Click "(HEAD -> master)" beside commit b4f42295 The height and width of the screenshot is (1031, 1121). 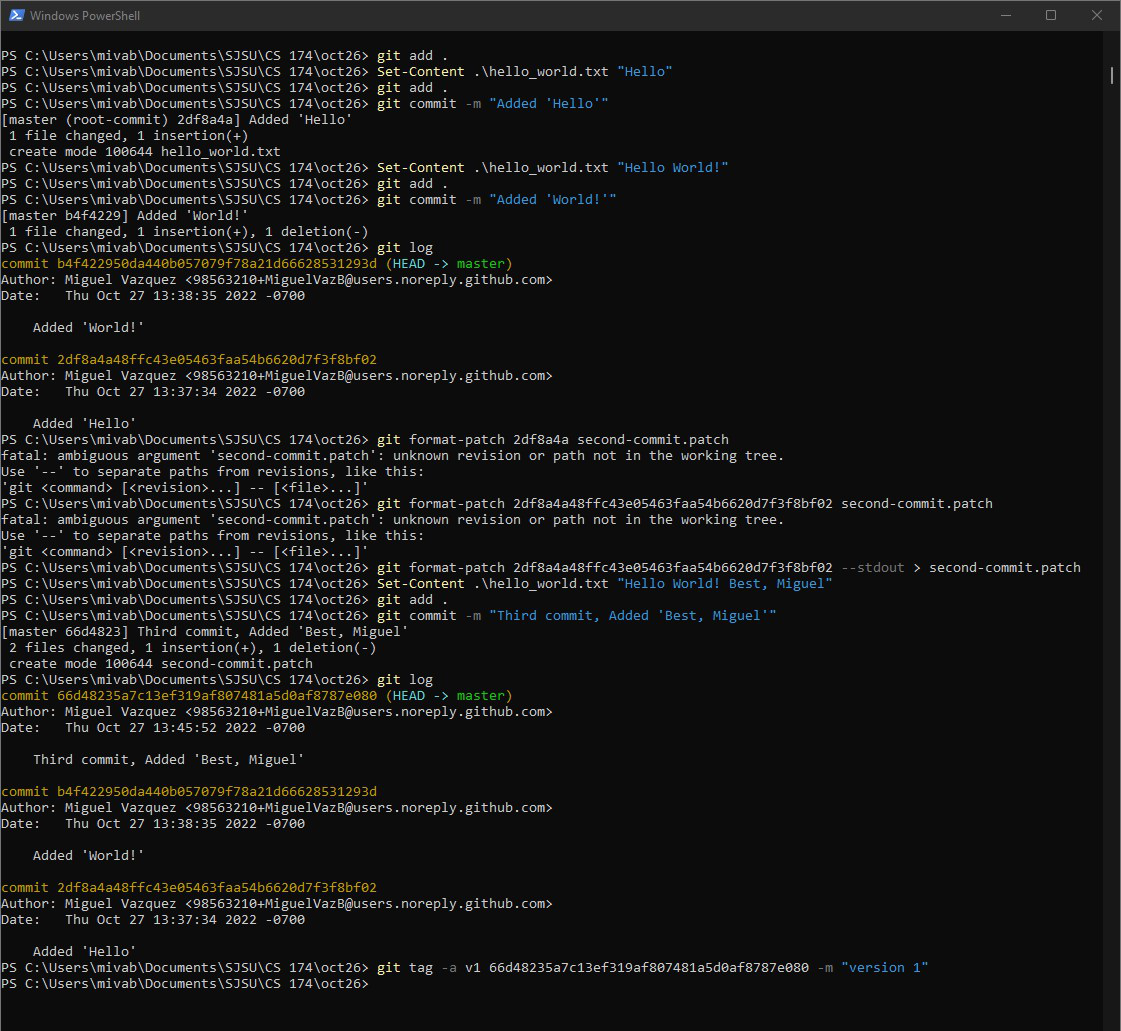pos(448,264)
